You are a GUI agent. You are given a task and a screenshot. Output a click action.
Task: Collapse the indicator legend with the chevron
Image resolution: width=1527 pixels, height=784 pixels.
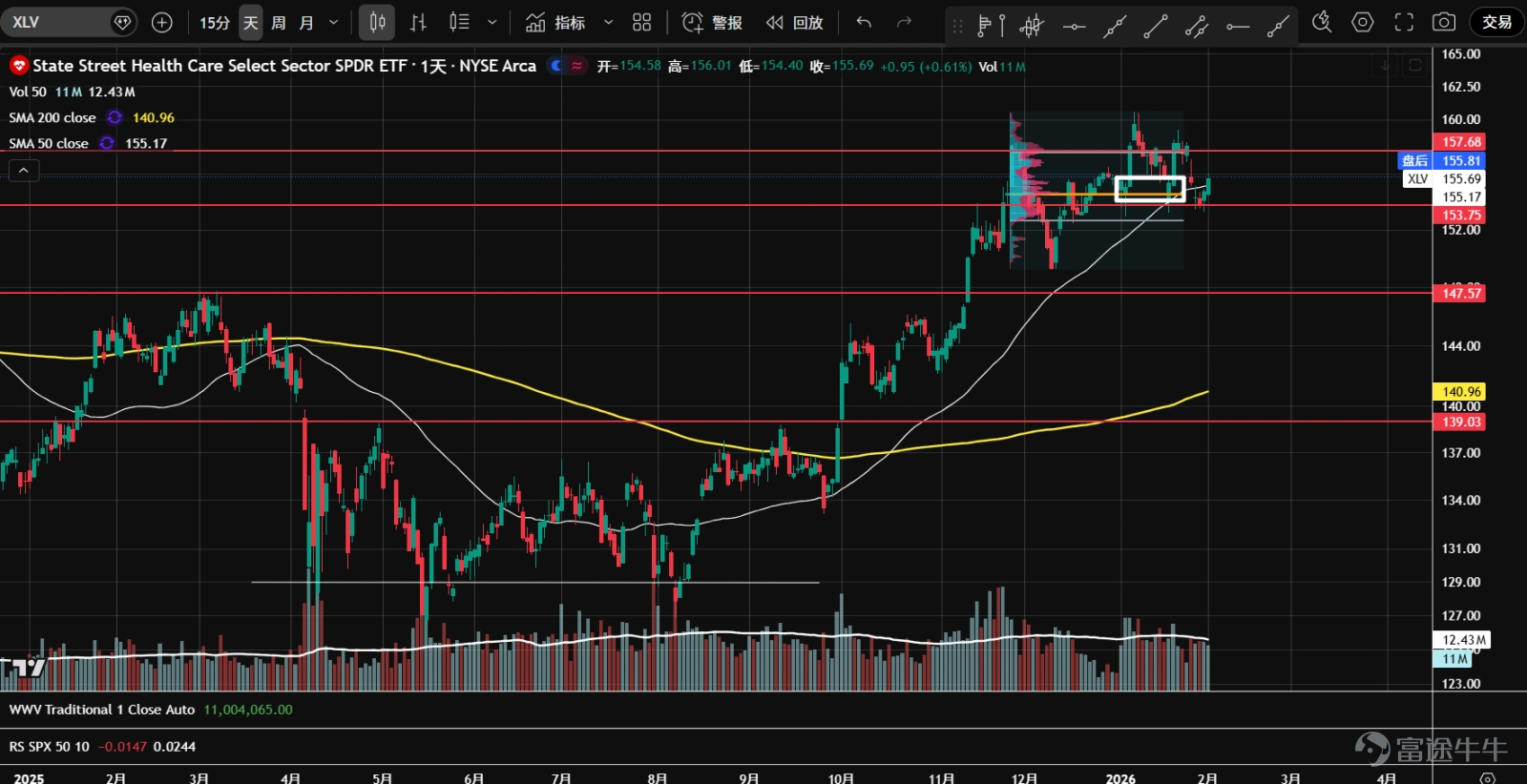pyautogui.click(x=24, y=171)
